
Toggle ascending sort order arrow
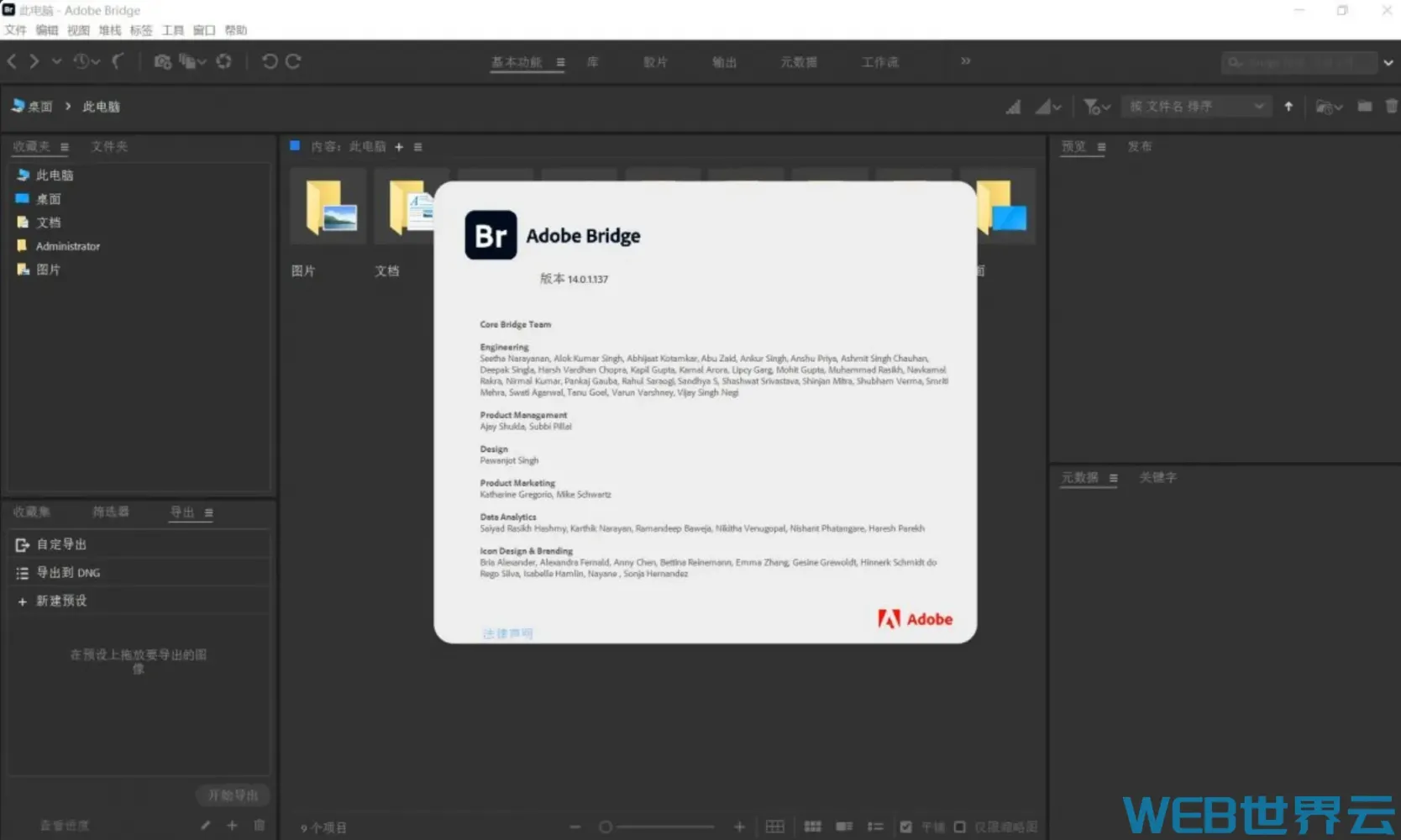(1288, 107)
